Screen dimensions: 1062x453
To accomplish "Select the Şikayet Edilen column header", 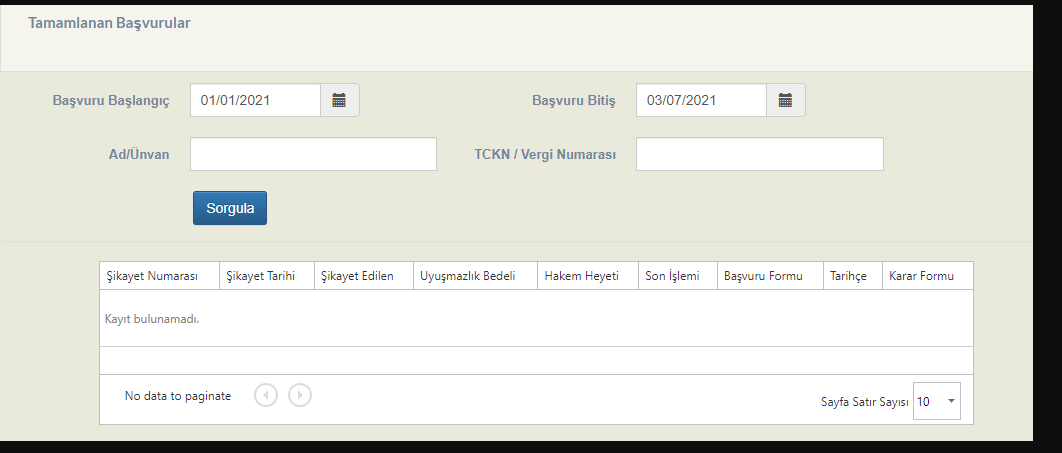I will click(364, 276).
